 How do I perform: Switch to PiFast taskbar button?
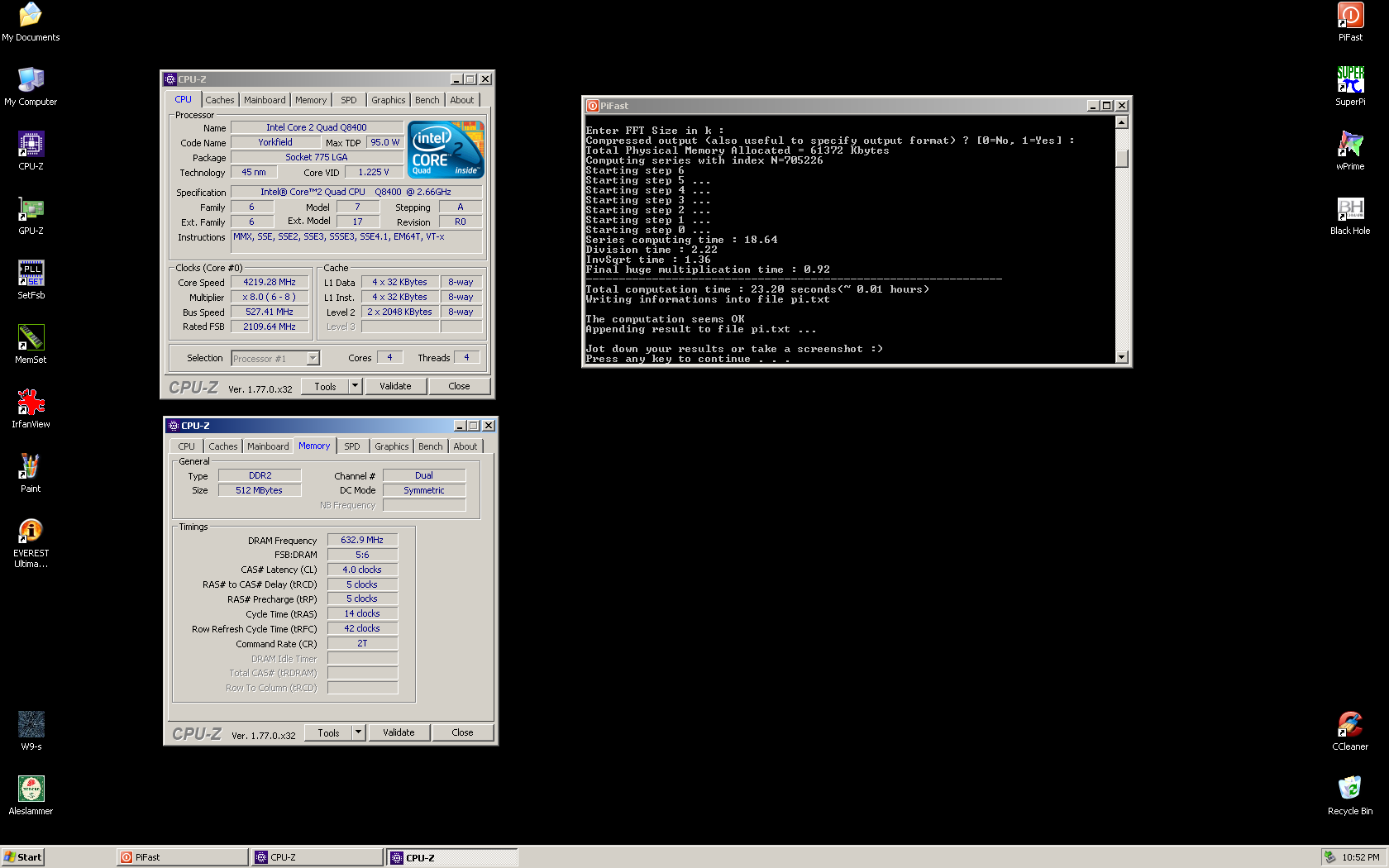[183, 857]
